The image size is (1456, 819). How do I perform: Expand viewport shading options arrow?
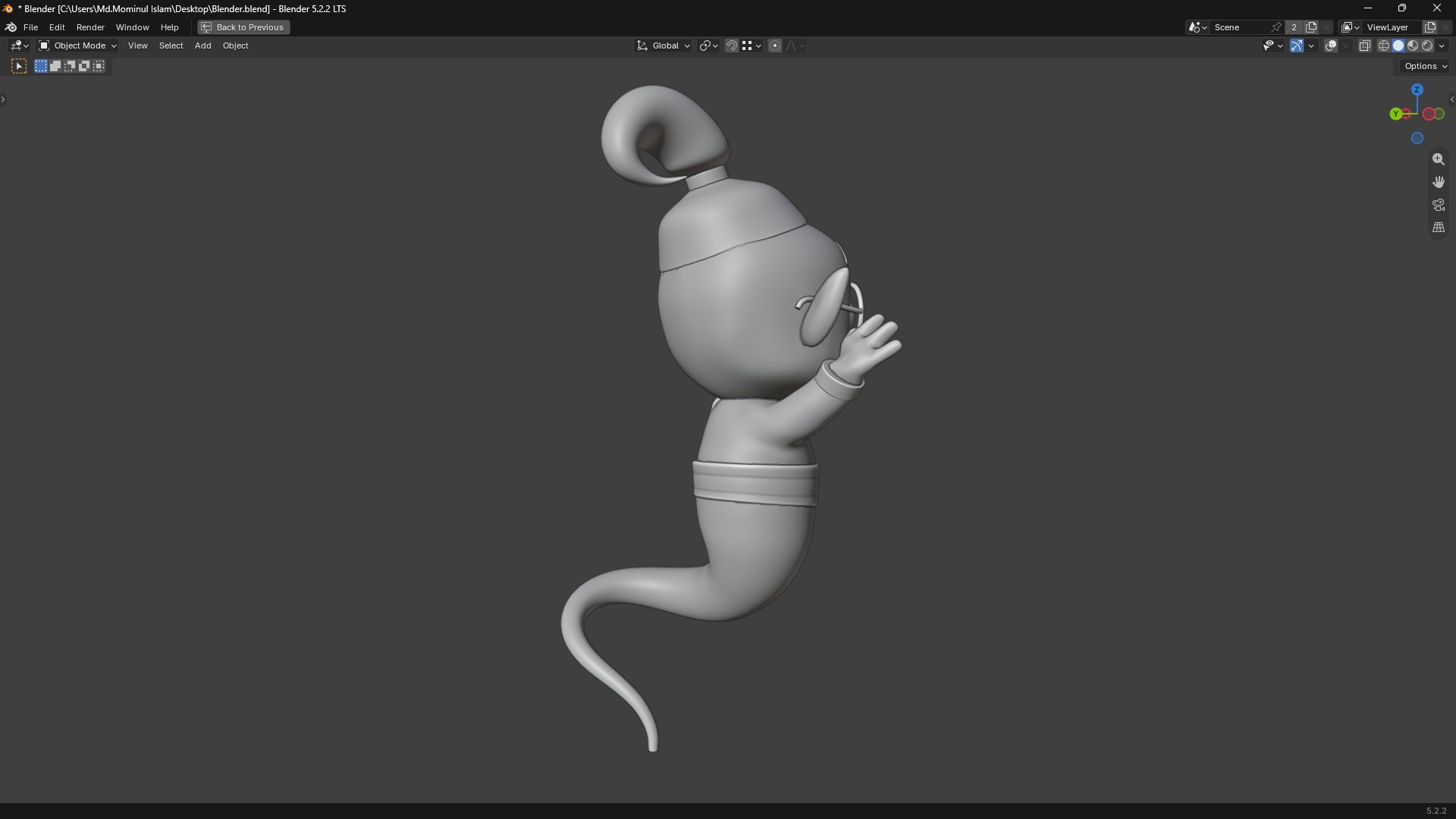[x=1442, y=45]
